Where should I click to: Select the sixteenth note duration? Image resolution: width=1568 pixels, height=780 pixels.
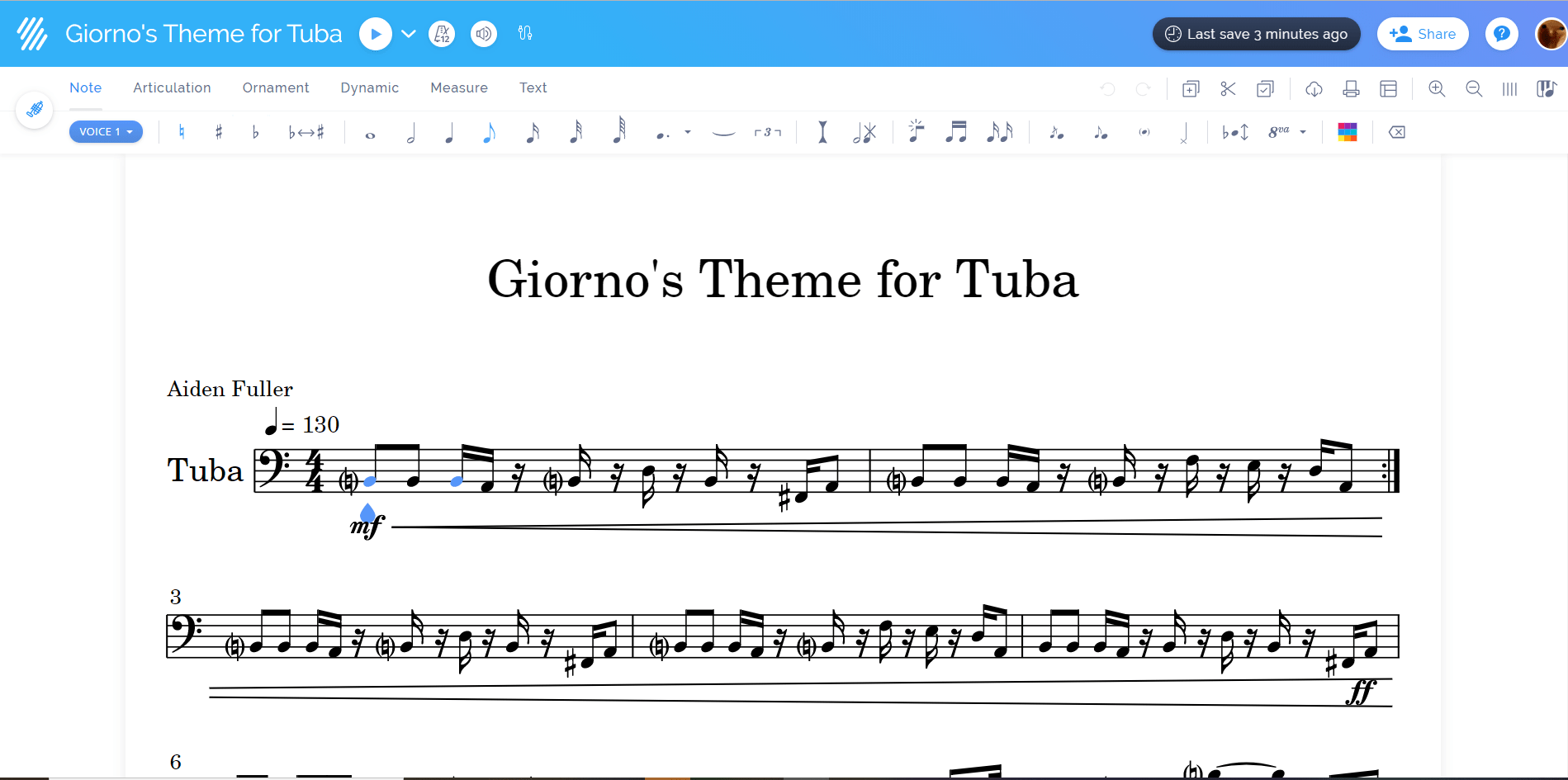(533, 133)
